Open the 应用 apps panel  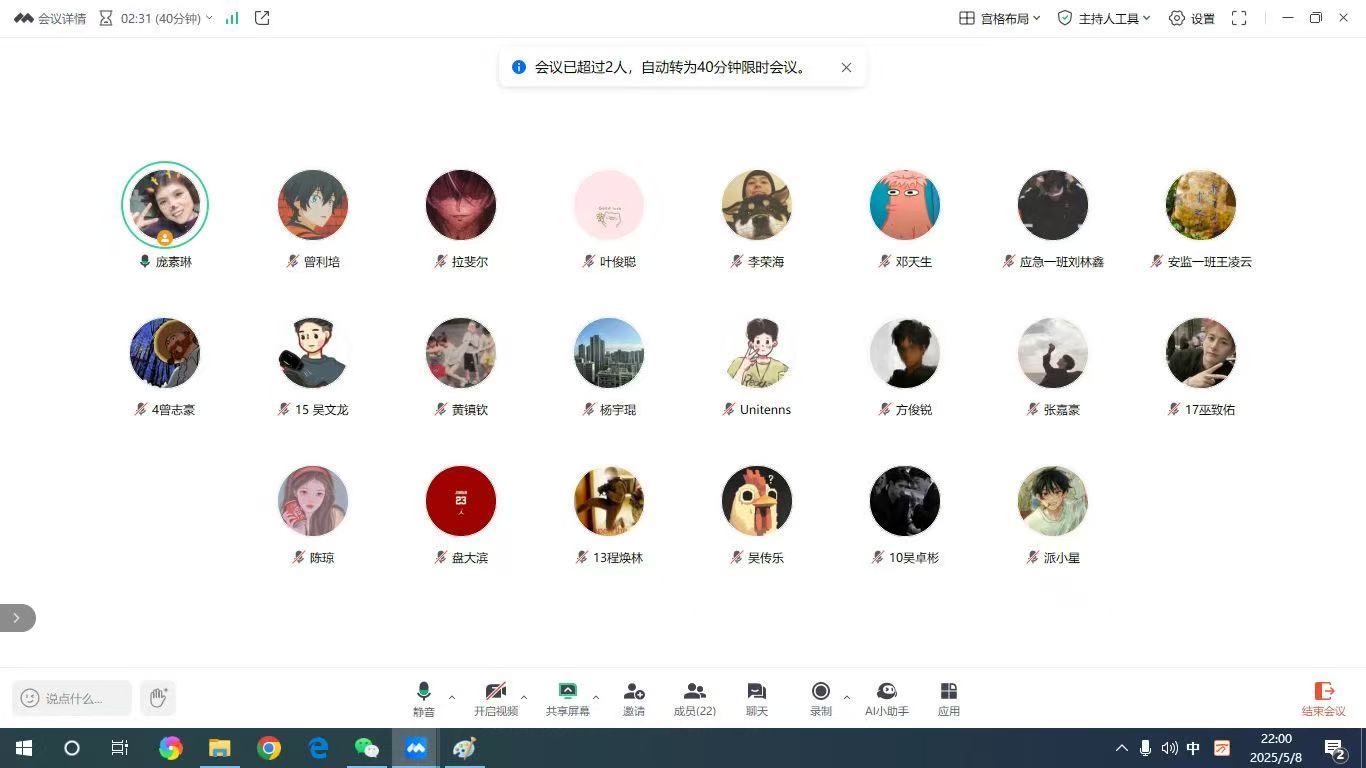click(x=949, y=699)
